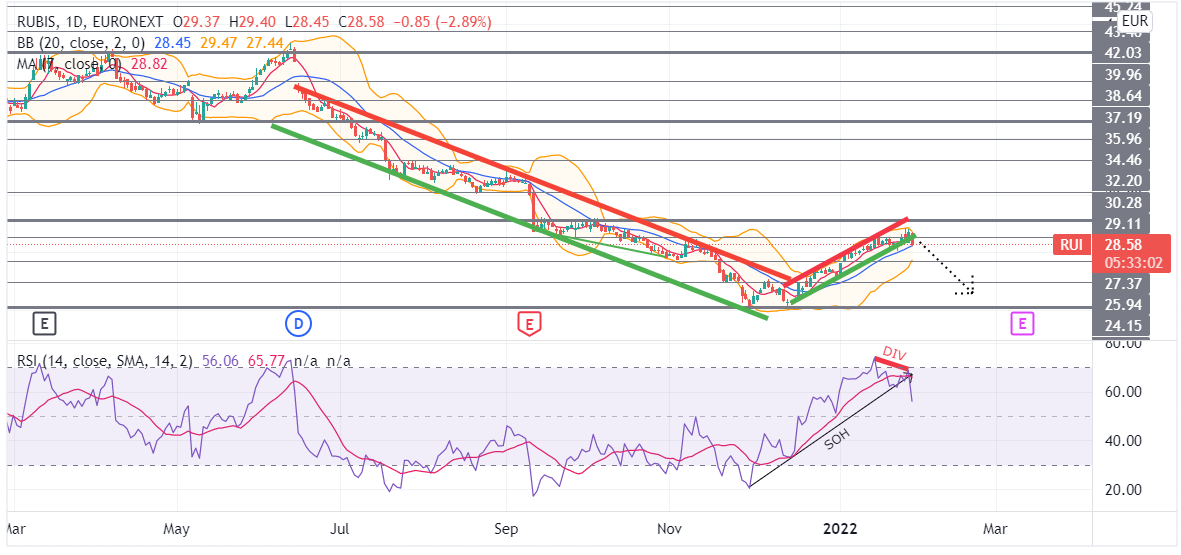Image resolution: width=1181 pixels, height=555 pixels.
Task: Click the black E earnings marker near March
Action: (45, 325)
